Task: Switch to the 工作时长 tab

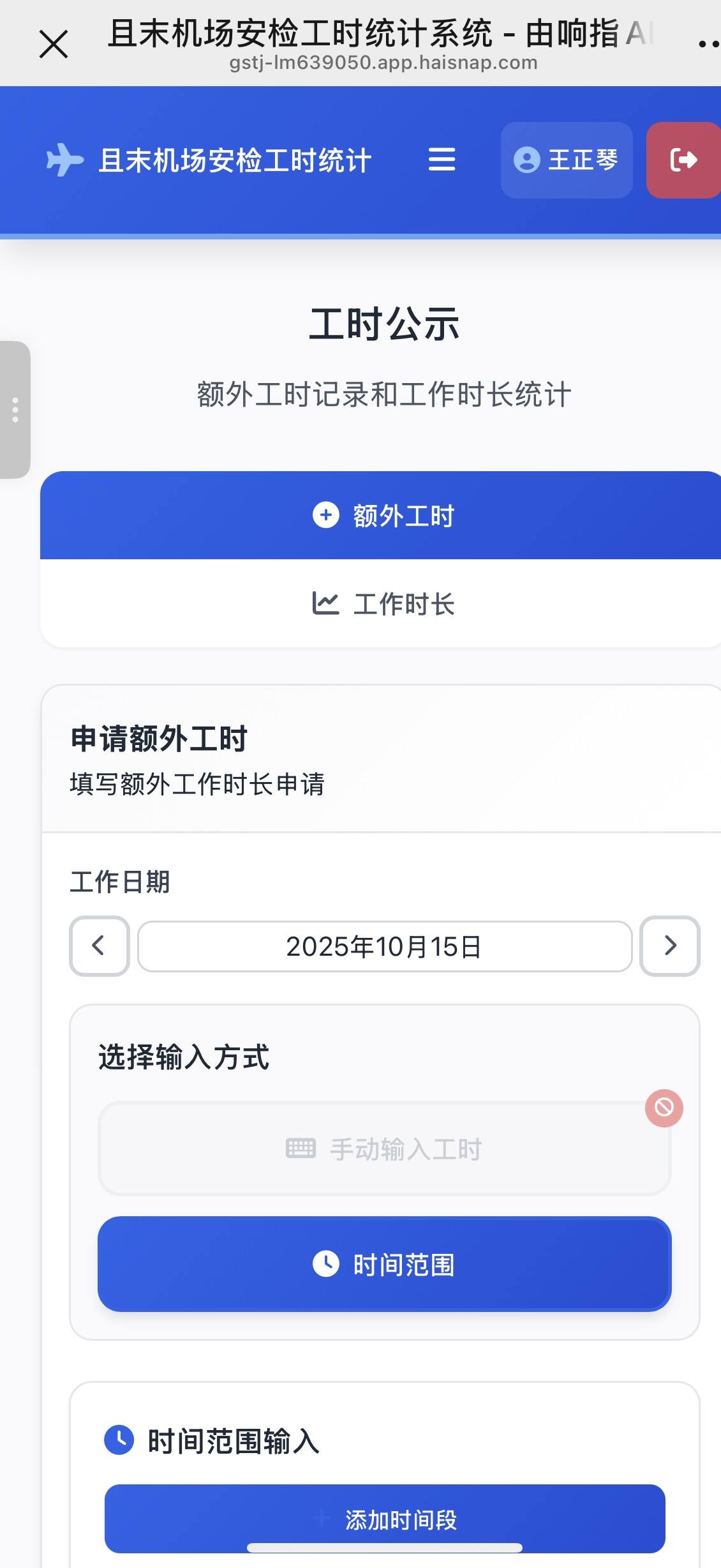Action: [383, 603]
